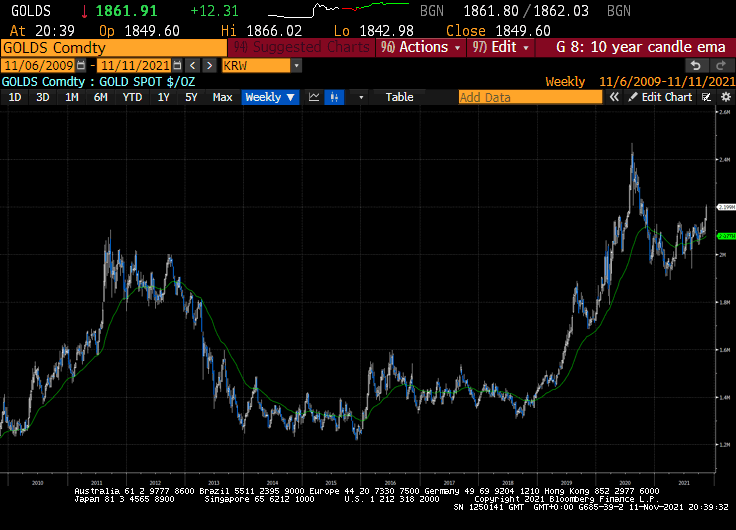Open currency dropdown next to KRW
Viewport: 736px width, 530px height.
[x=296, y=66]
